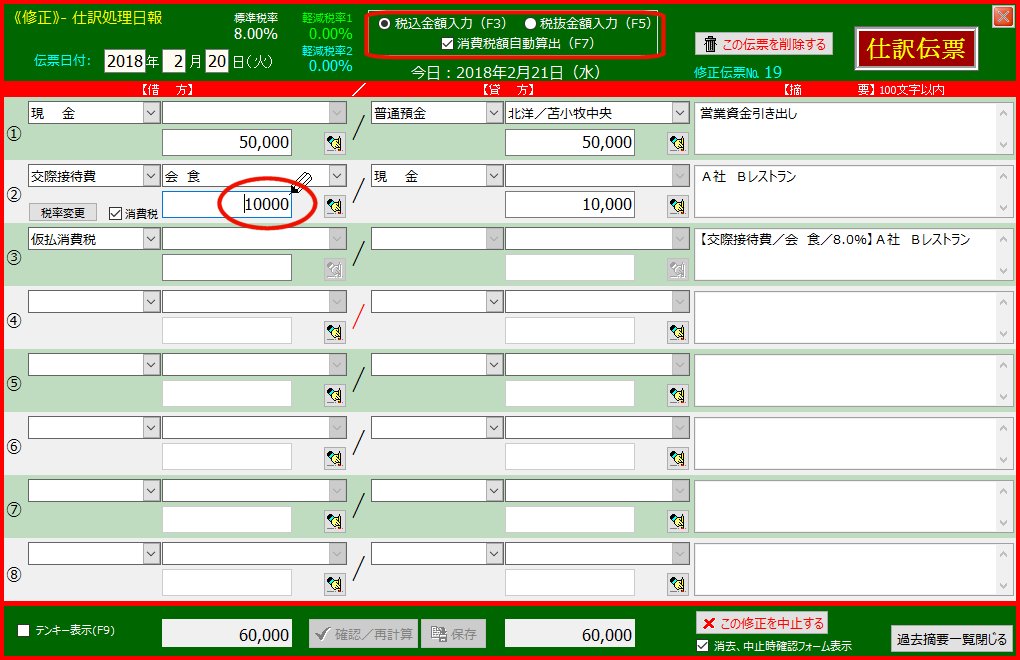Click the row 7 debit amount helper icon

pyautogui.click(x=334, y=520)
